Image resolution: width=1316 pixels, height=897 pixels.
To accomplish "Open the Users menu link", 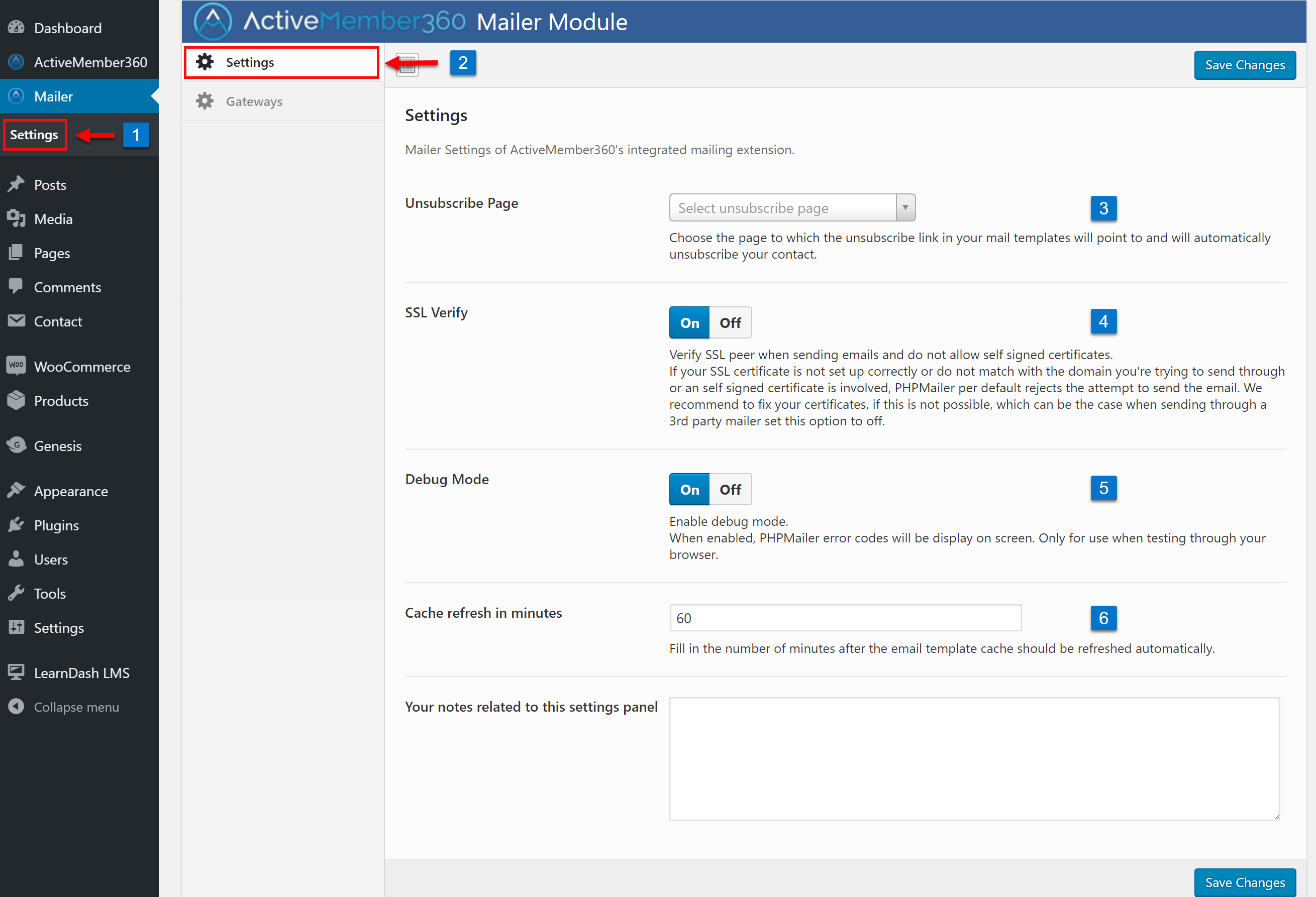I will click(79, 559).
